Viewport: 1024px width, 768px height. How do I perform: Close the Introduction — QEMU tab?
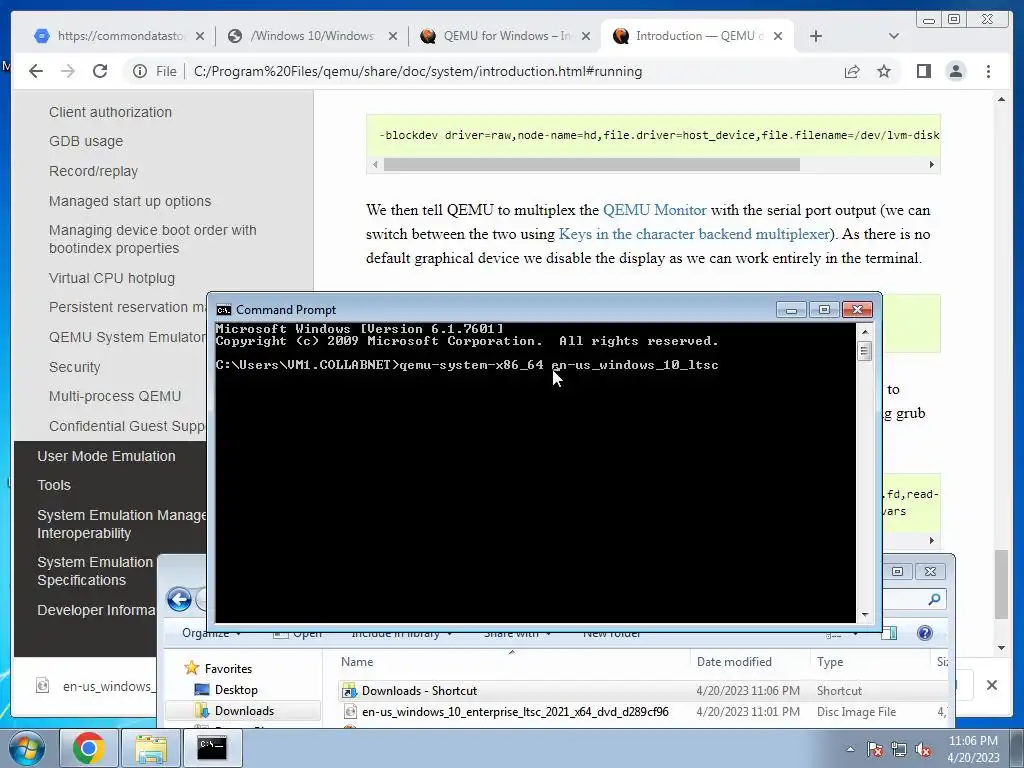click(778, 37)
